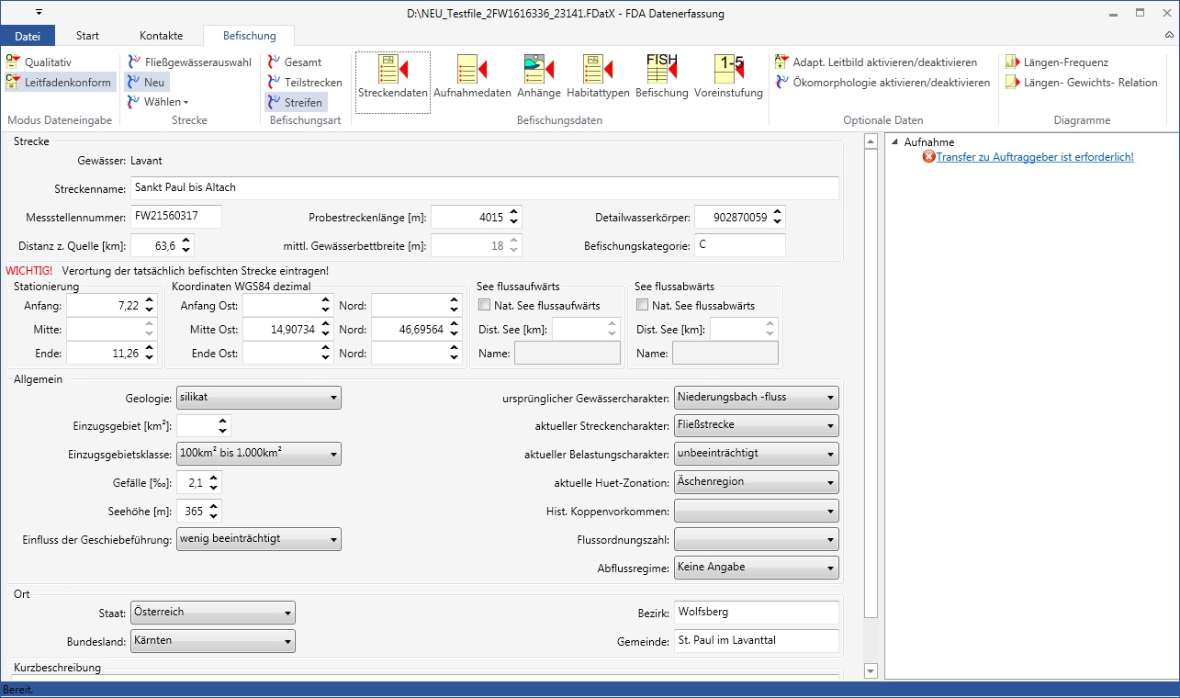
Task: Adjust the Detailwasserkörper stepper
Action: point(777,217)
